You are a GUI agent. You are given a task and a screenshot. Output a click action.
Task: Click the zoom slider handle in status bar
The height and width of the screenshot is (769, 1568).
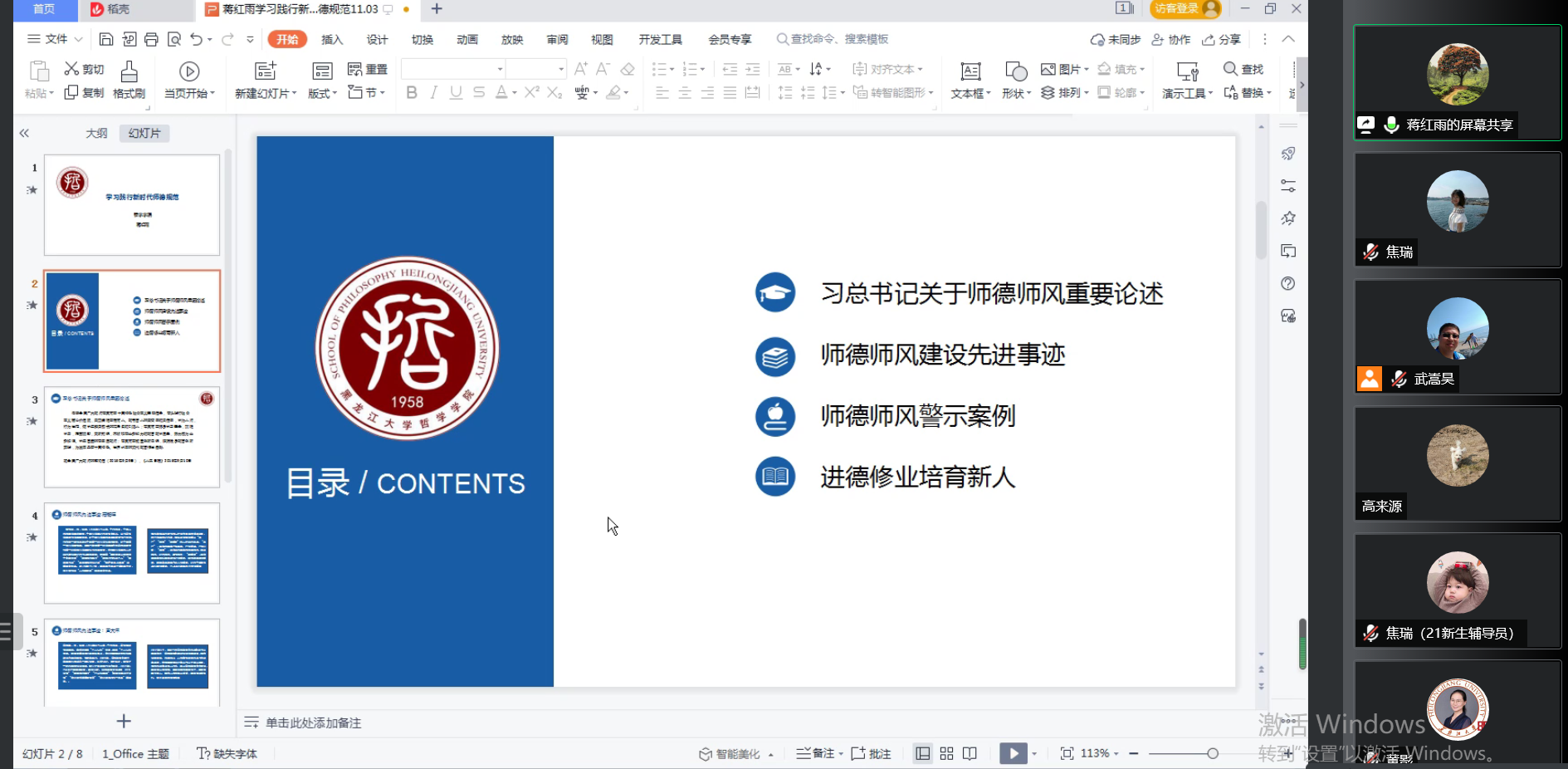pyautogui.click(x=1213, y=753)
